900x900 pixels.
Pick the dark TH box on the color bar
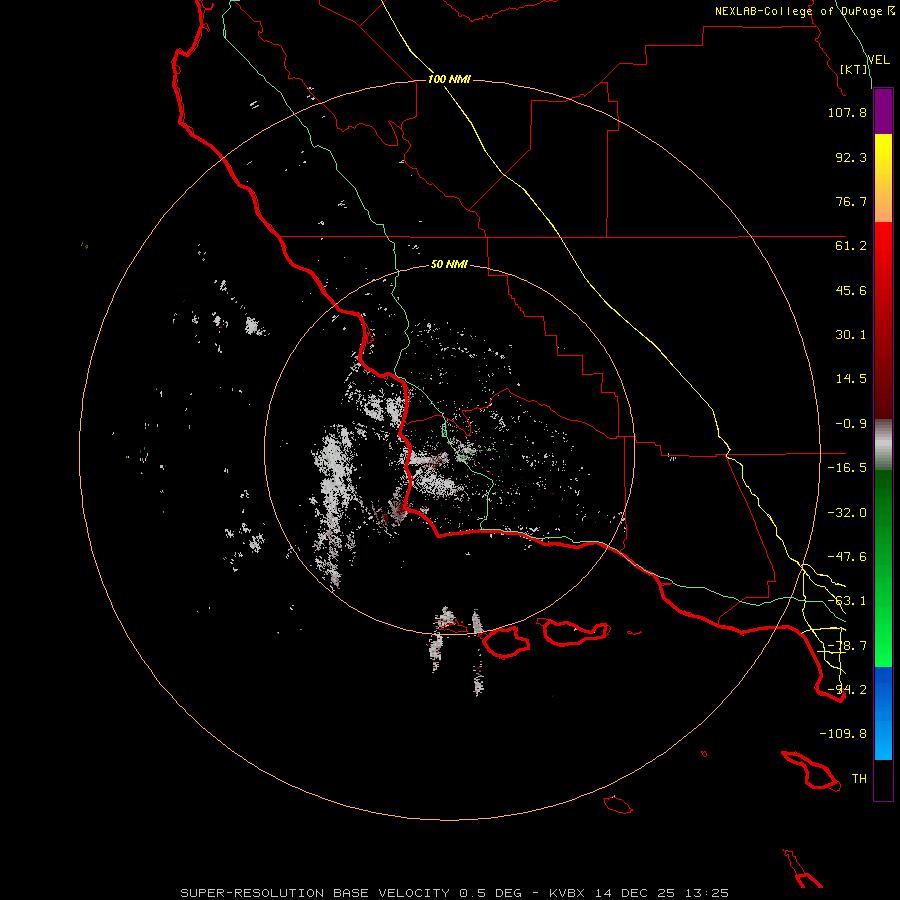883,779
